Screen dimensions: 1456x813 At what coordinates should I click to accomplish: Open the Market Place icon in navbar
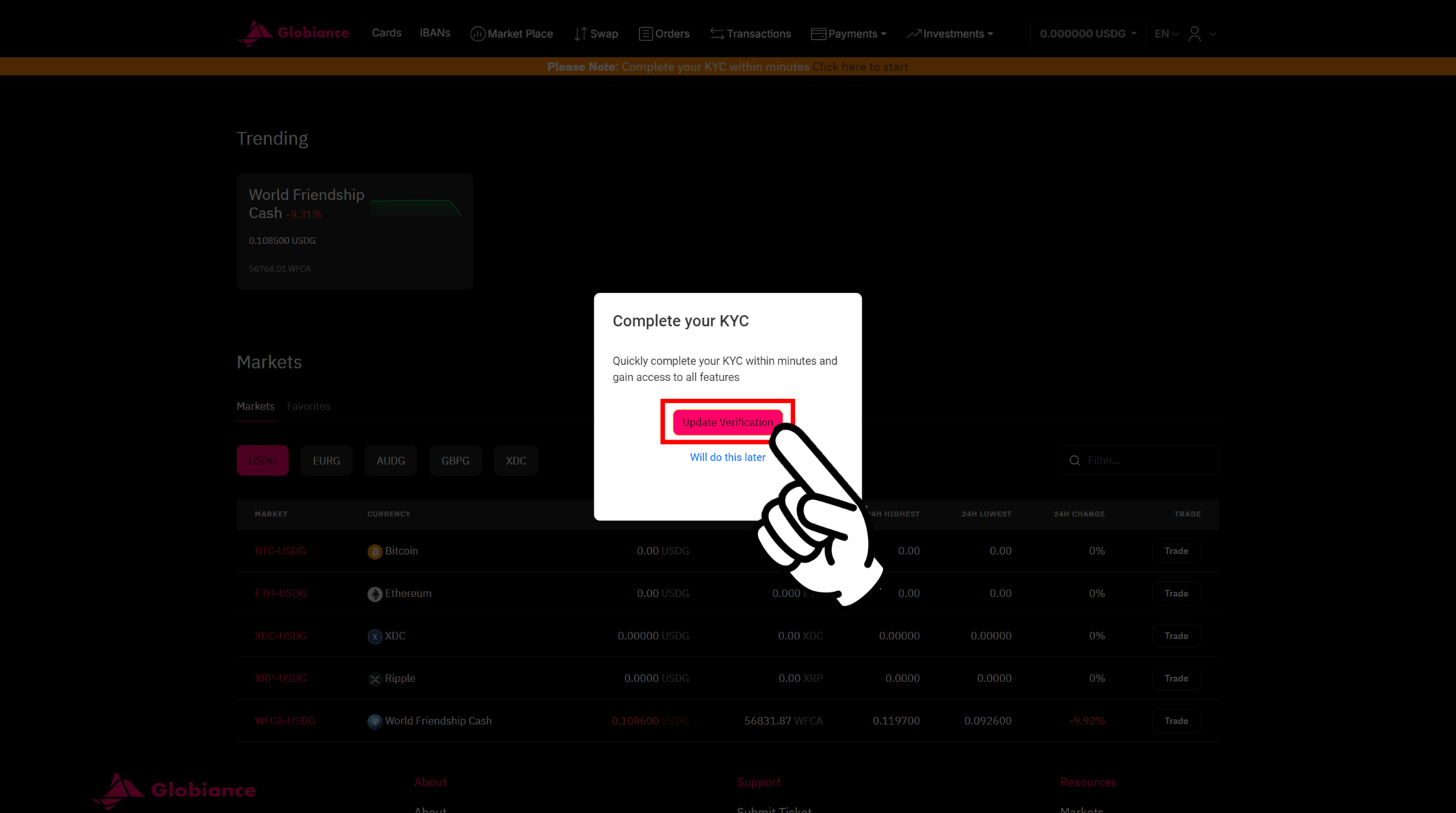(x=478, y=33)
